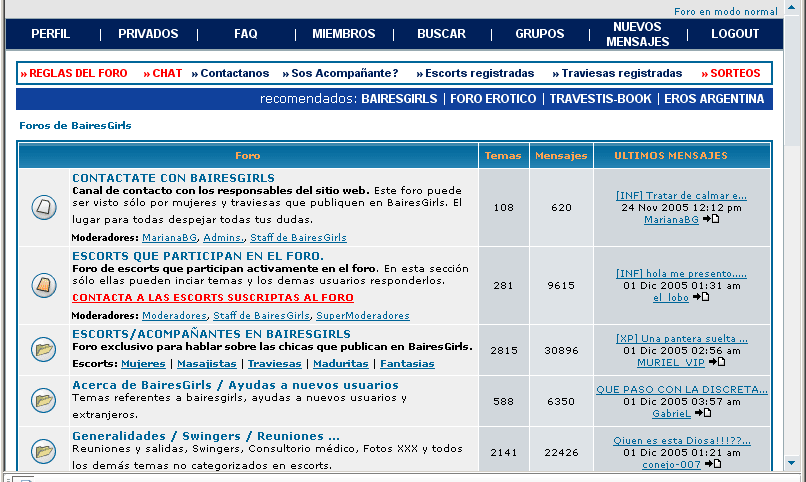Click moderator Admins. link
The width and height of the screenshot is (806, 482).
(224, 237)
